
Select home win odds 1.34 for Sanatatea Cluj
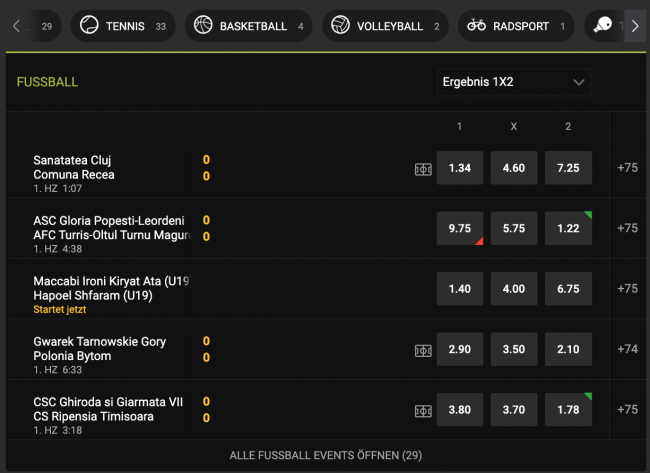[460, 168]
